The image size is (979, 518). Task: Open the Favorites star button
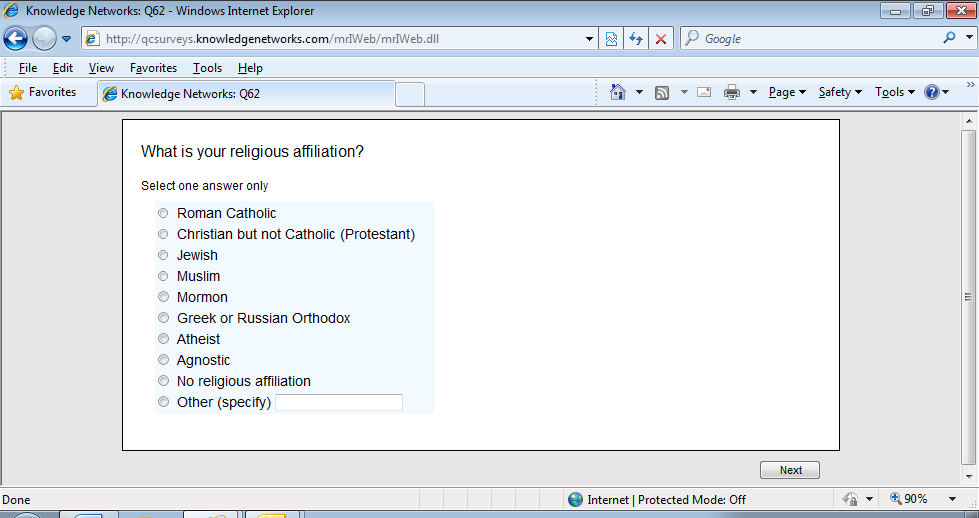[x=42, y=92]
